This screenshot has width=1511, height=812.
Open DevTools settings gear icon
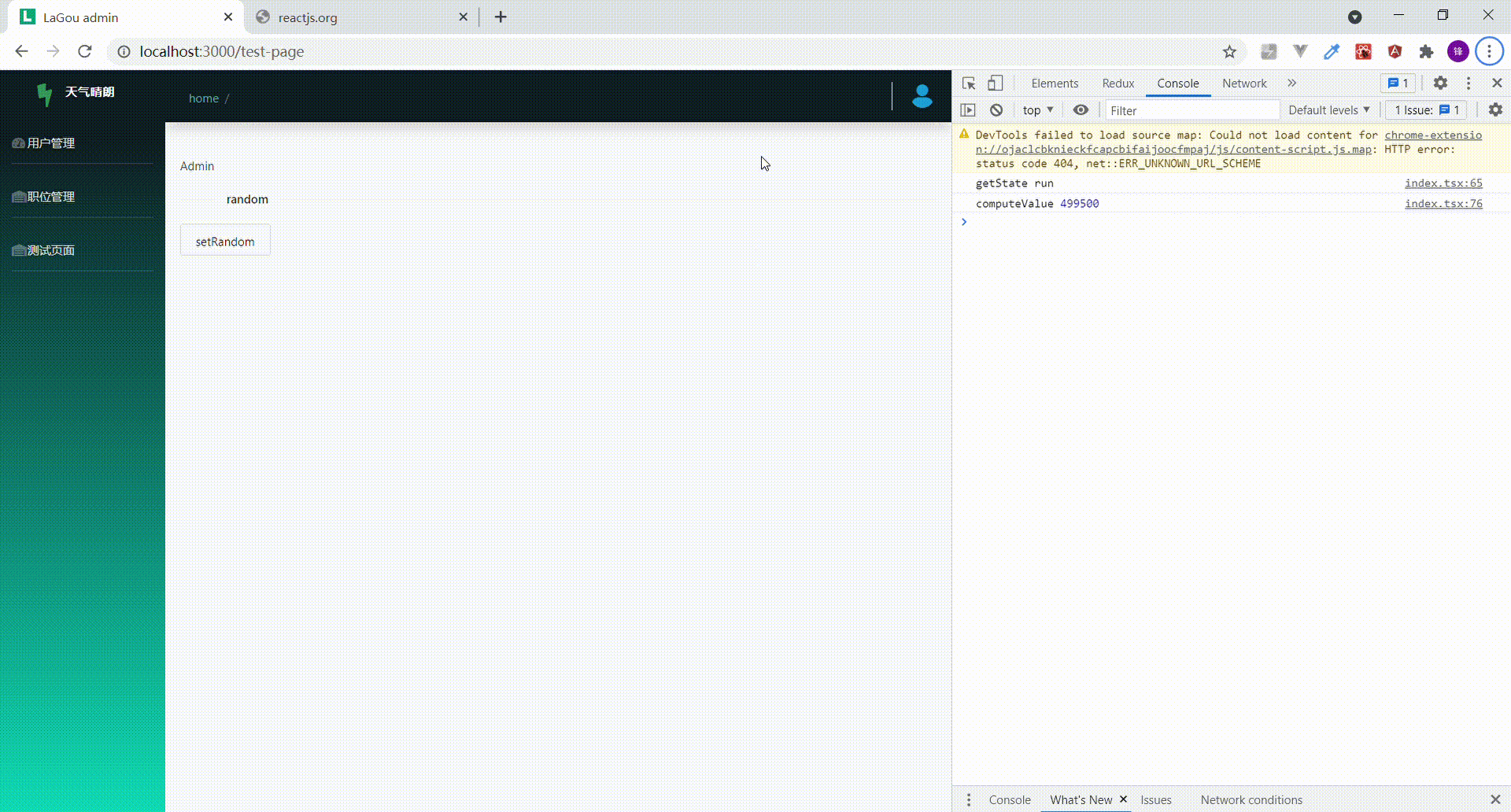[1440, 83]
